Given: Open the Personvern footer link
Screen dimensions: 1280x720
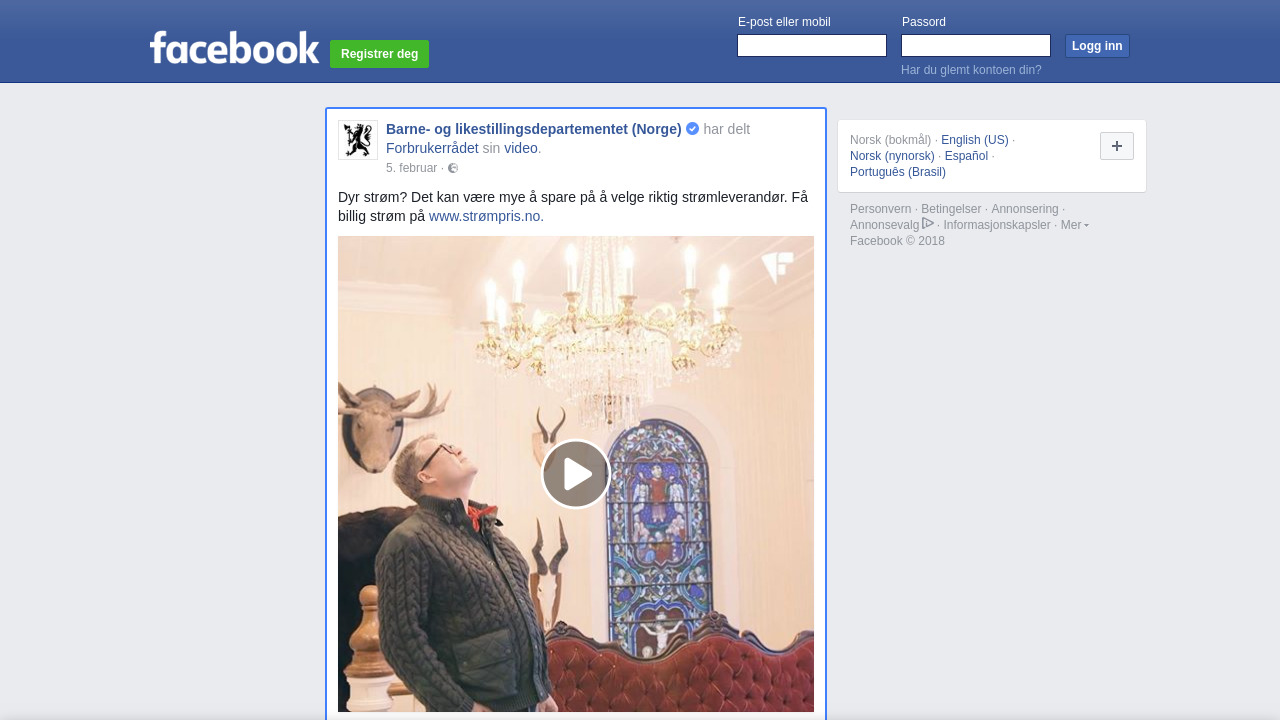Looking at the screenshot, I should pos(880,209).
